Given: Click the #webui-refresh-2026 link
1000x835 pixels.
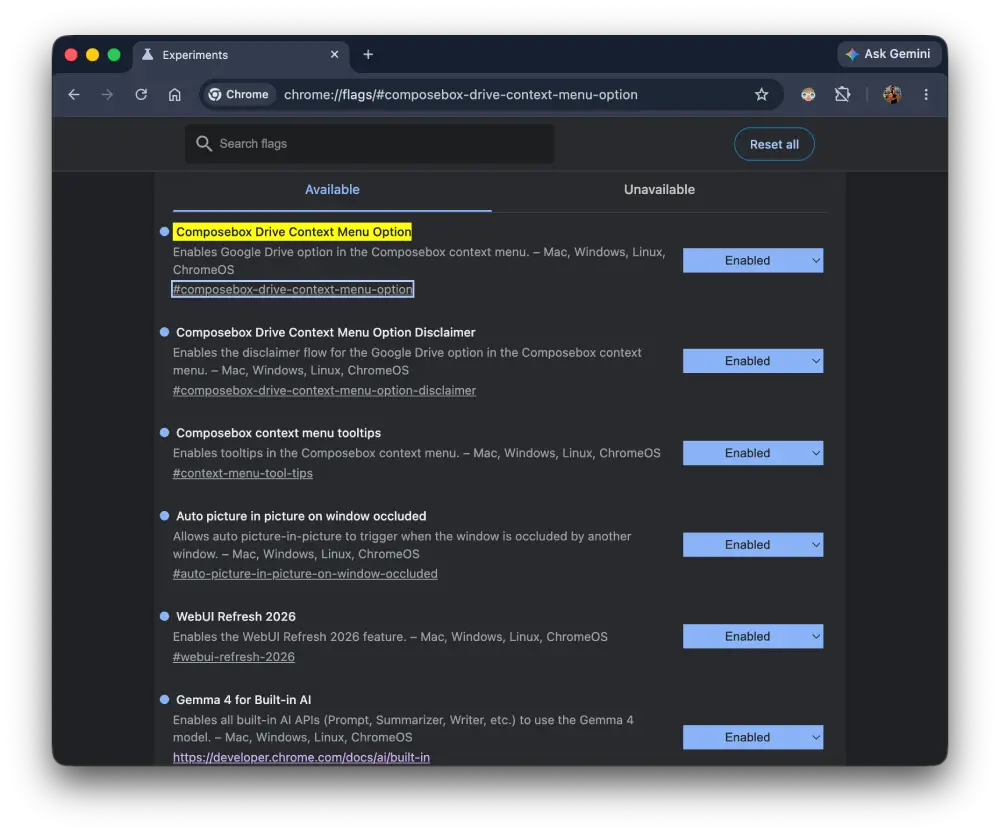Looking at the screenshot, I should coord(233,657).
